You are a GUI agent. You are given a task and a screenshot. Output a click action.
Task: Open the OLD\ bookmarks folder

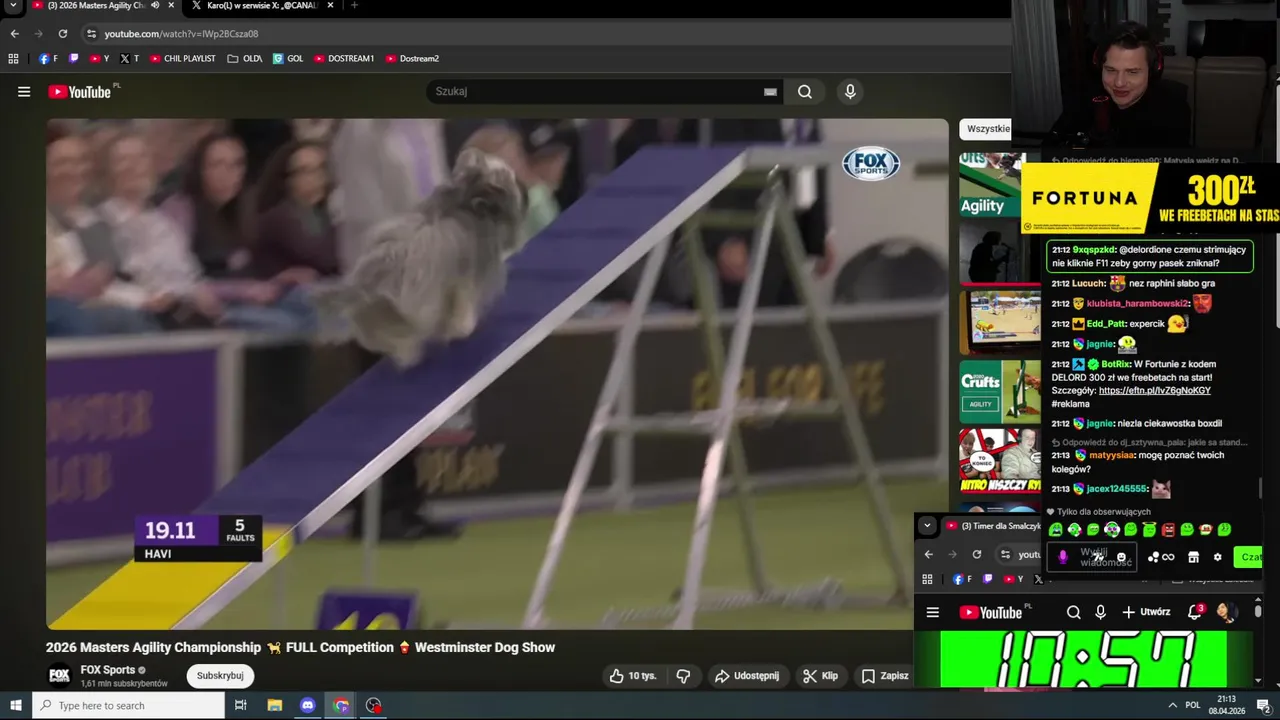pos(245,58)
